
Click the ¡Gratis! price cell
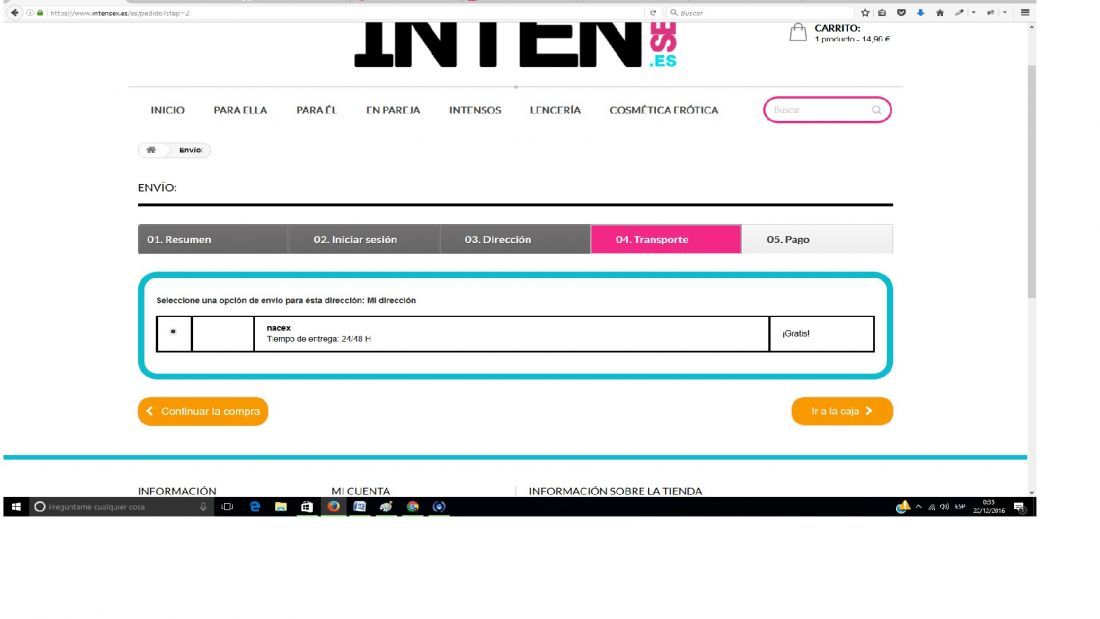[821, 333]
